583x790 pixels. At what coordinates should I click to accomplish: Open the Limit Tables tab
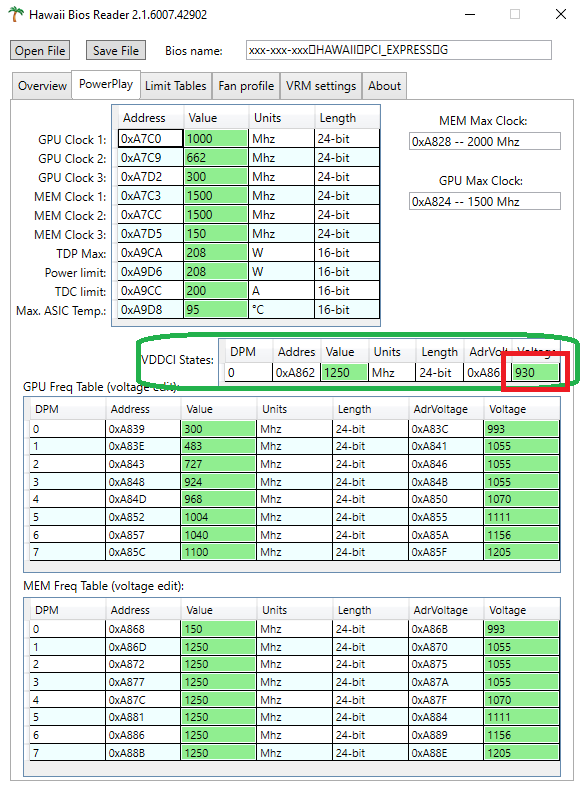click(x=175, y=86)
